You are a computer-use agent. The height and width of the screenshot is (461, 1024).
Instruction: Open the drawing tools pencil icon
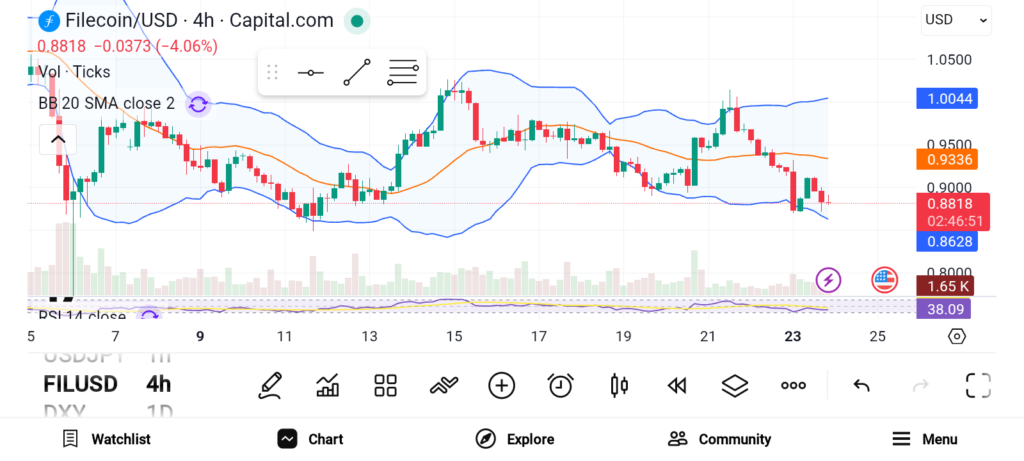[x=270, y=385]
